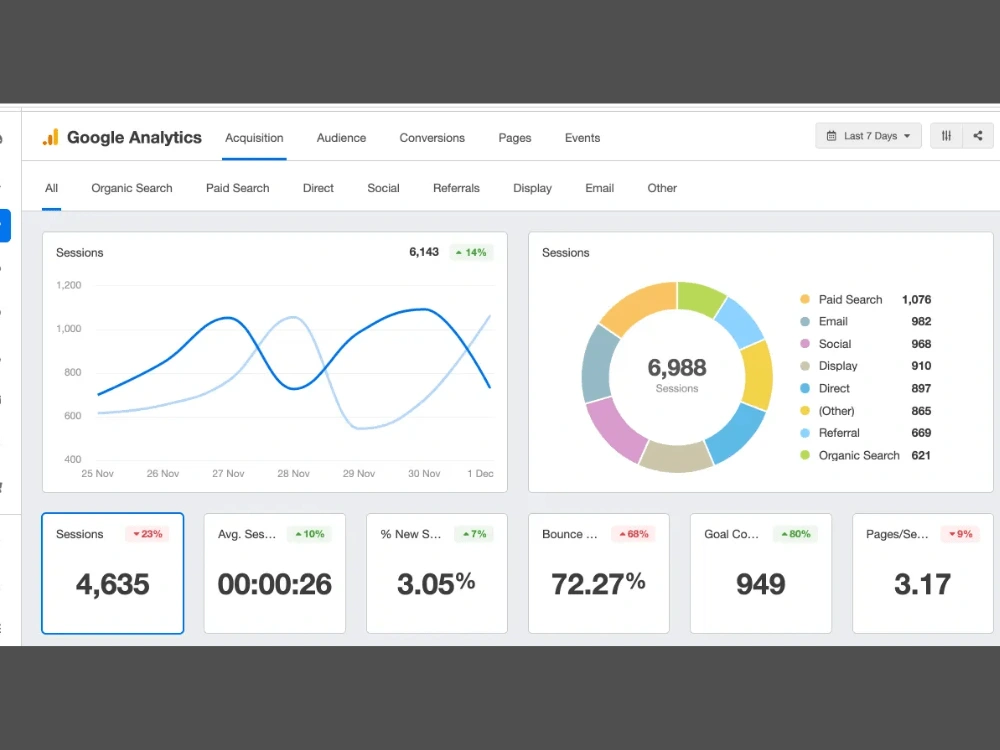Click the Social pink legend dot
Image resolution: width=1000 pixels, height=750 pixels.
tap(805, 344)
